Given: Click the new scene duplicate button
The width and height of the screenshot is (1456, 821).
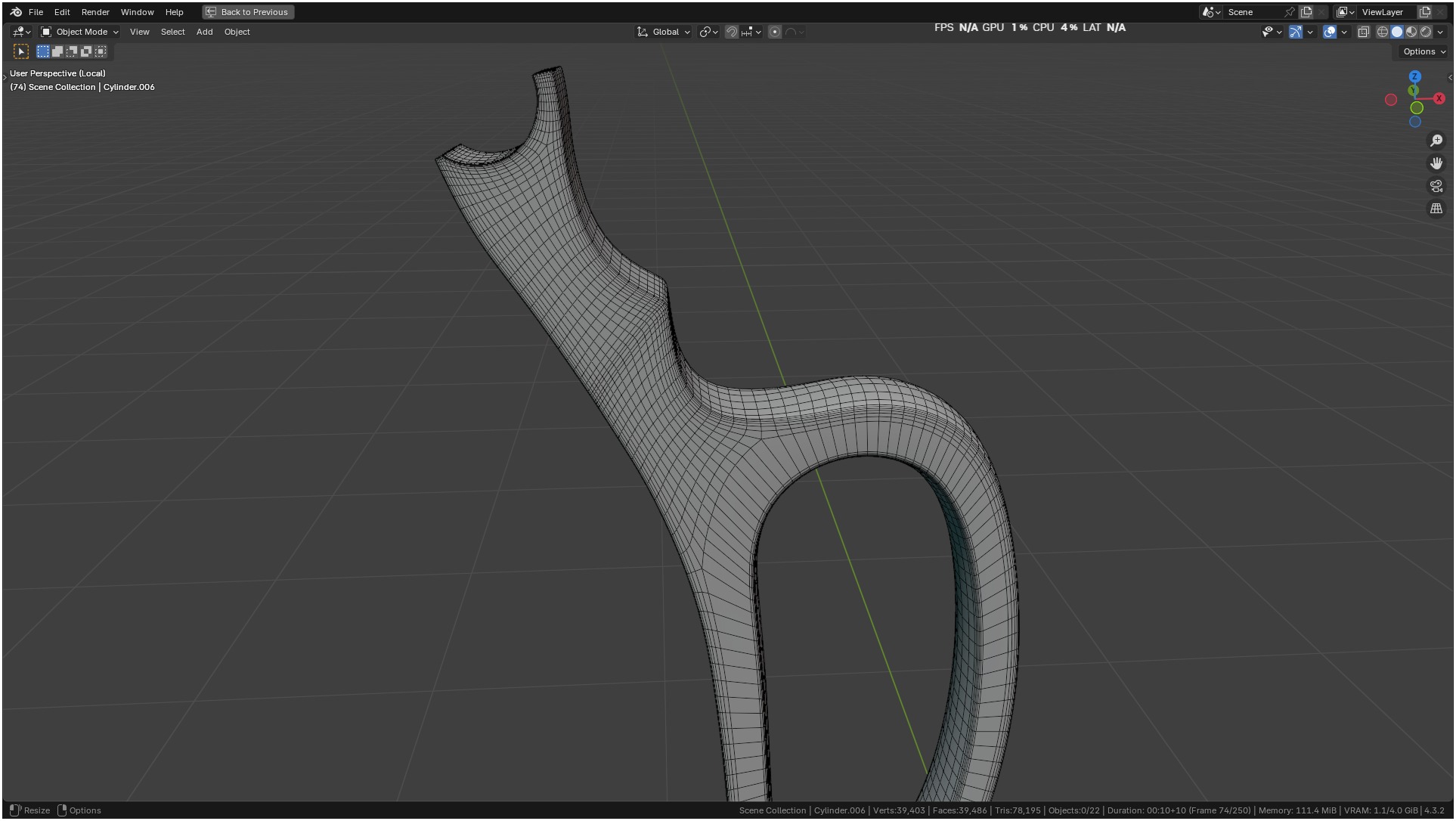Looking at the screenshot, I should click(x=1306, y=12).
